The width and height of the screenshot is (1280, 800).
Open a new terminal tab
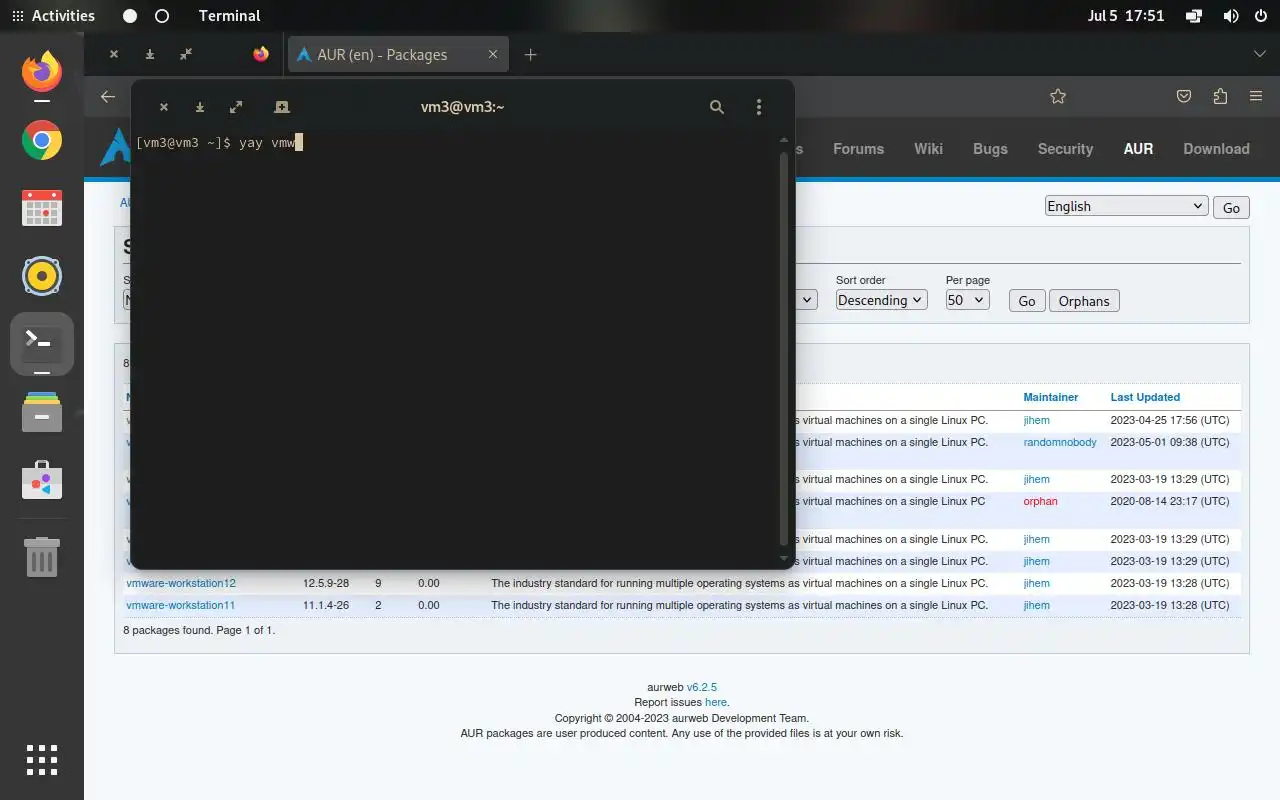pyautogui.click(x=282, y=107)
